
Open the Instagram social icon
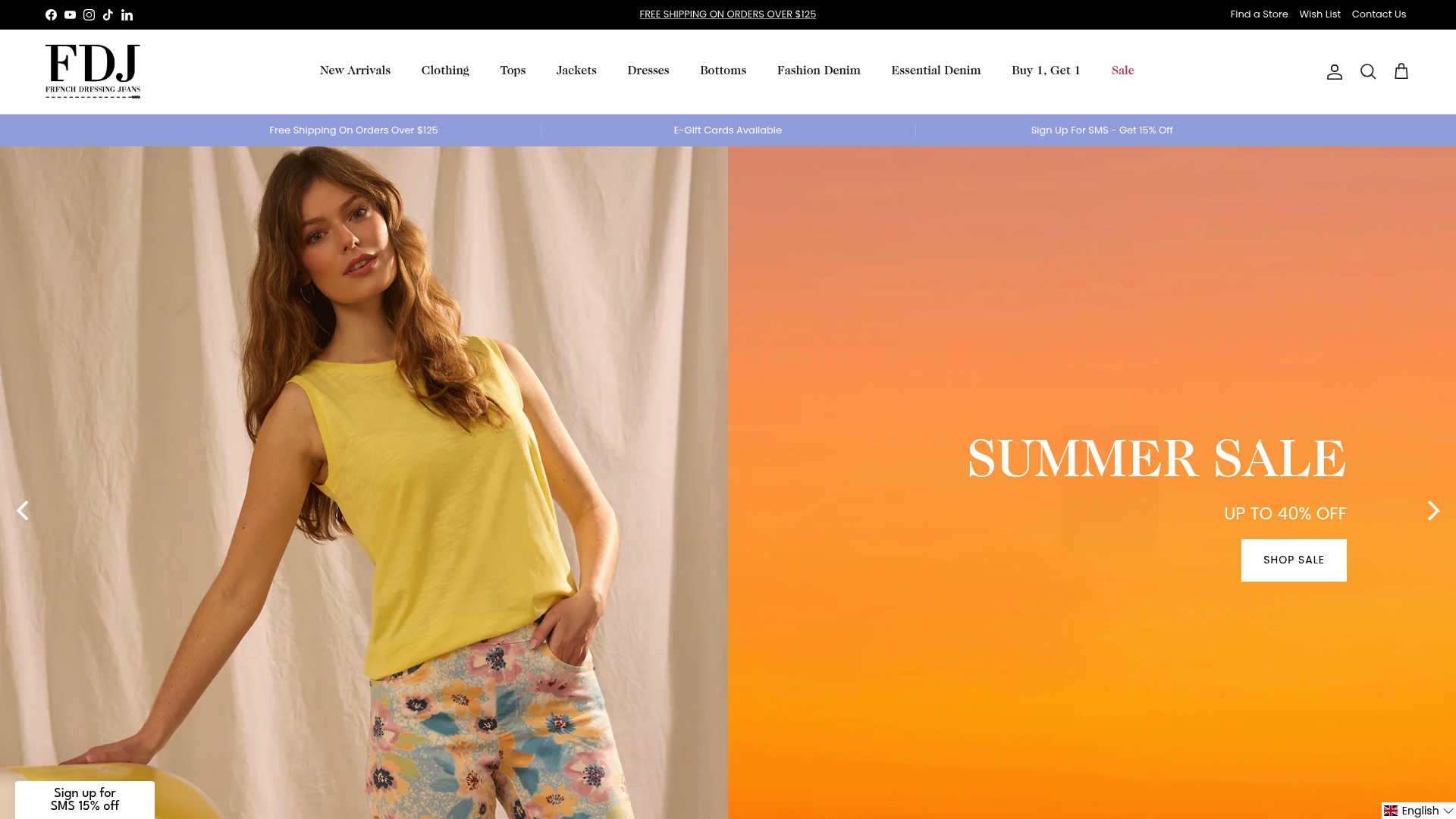click(89, 14)
